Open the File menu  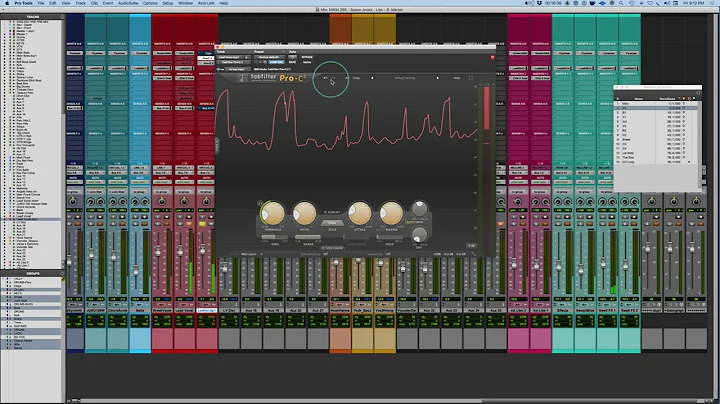(41, 3)
